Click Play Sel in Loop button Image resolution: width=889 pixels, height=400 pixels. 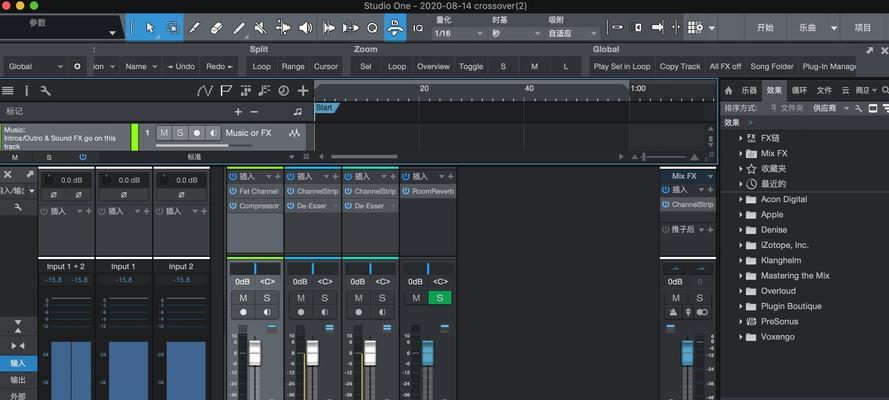622,66
